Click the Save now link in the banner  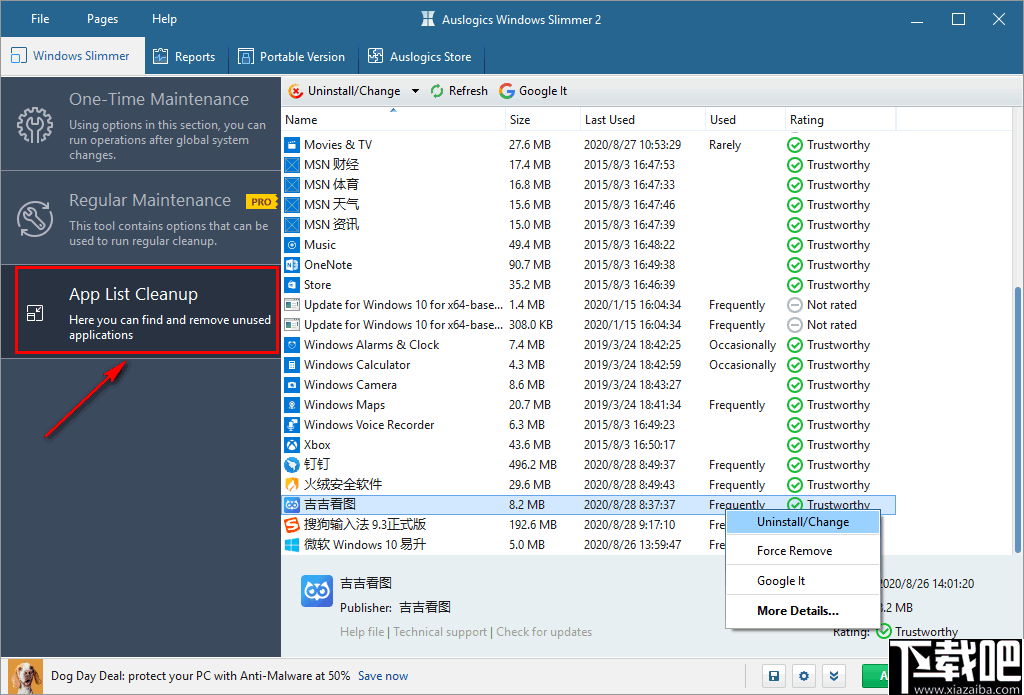(x=382, y=676)
